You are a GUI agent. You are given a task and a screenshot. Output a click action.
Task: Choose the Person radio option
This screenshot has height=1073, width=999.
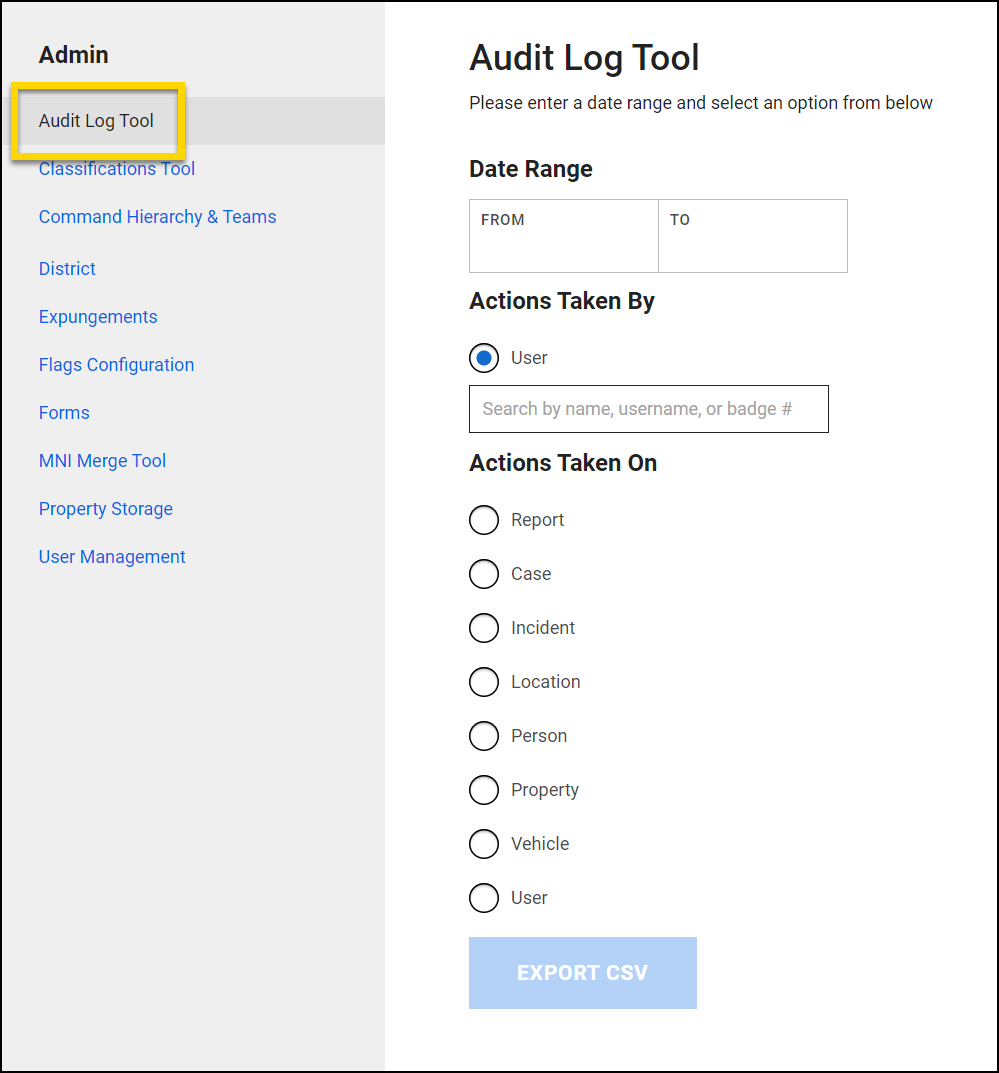[x=484, y=736]
